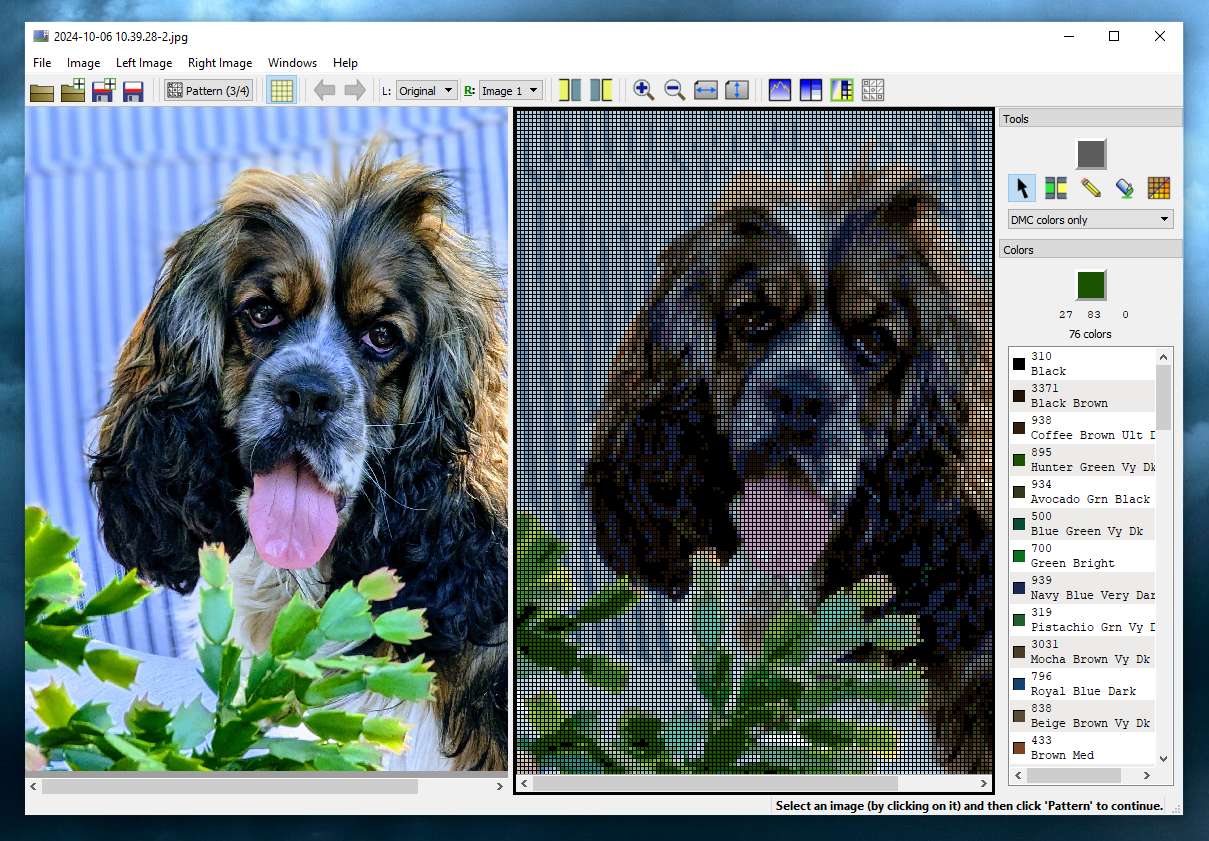Click the floppy disk icon with plus sign

point(103,91)
